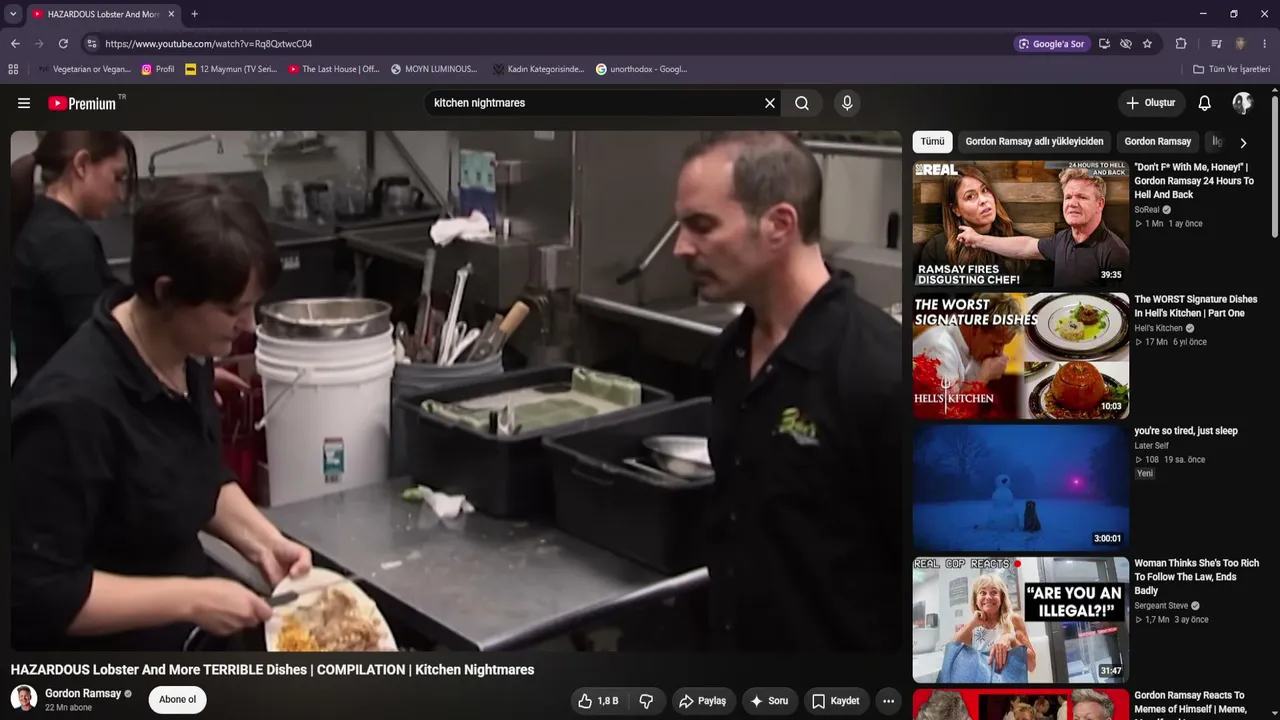Like the video with thumbs up
1280x720 pixels.
tap(598, 701)
